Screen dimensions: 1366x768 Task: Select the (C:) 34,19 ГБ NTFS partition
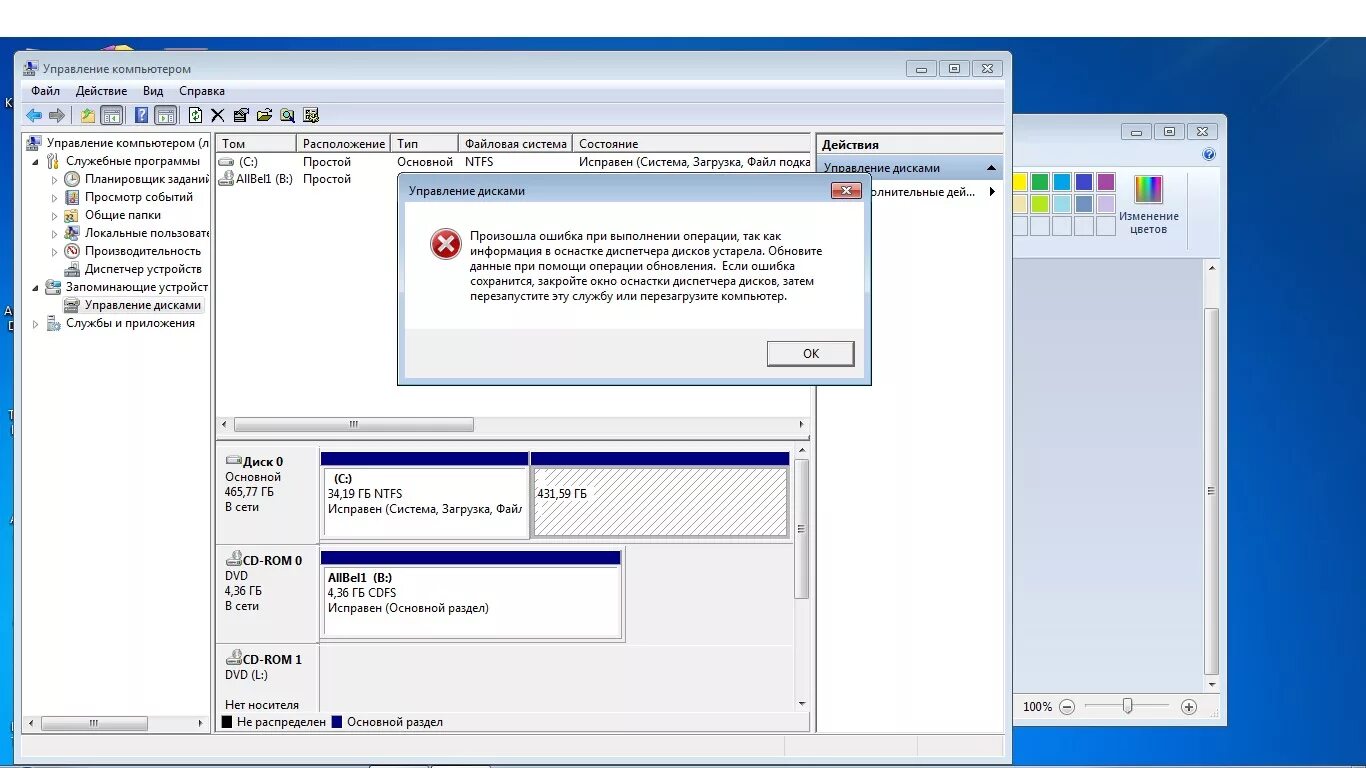coord(425,495)
